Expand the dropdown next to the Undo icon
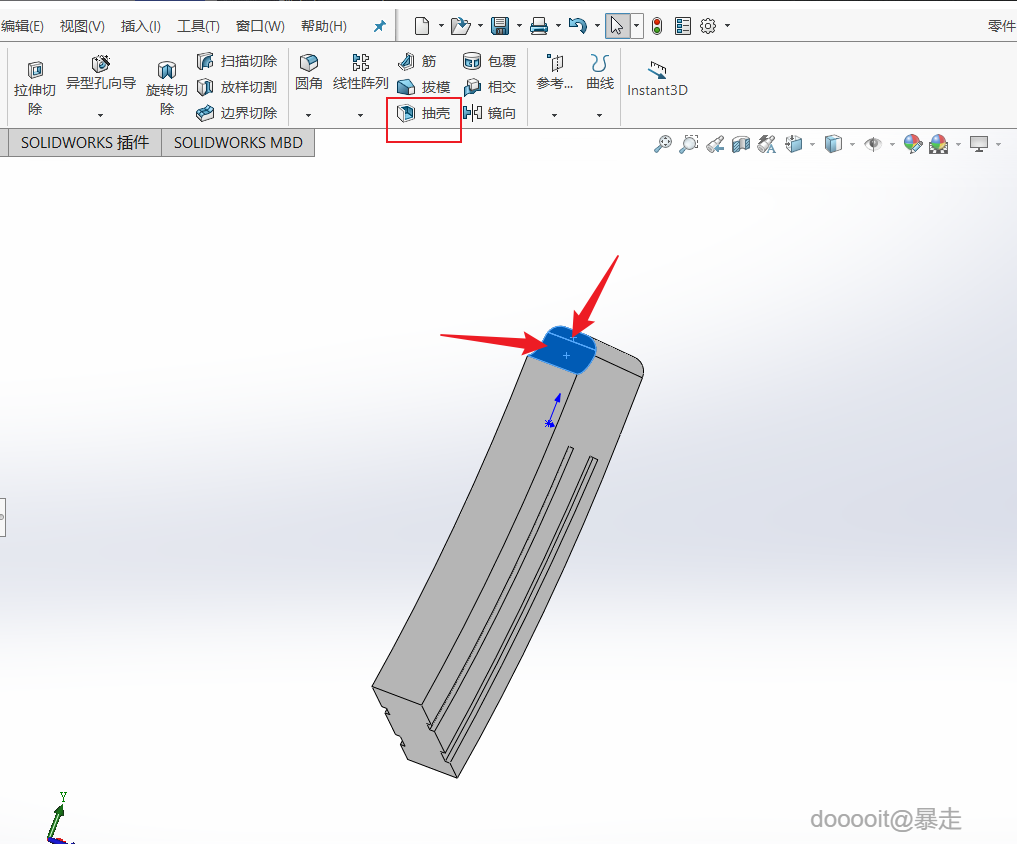This screenshot has width=1017, height=844. point(597,26)
